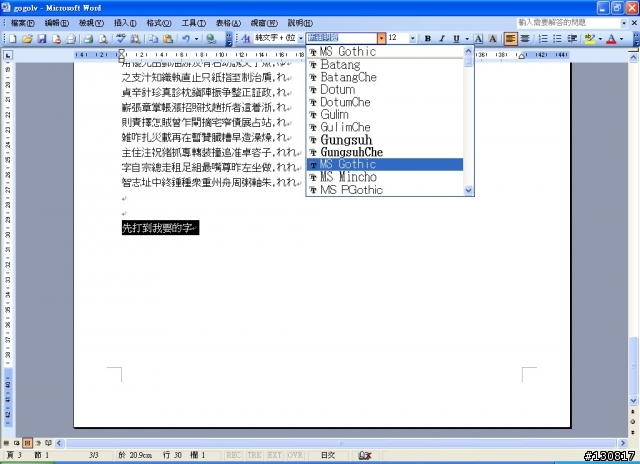
Task: Toggle TRK track changes in the status bar
Action: (254, 455)
